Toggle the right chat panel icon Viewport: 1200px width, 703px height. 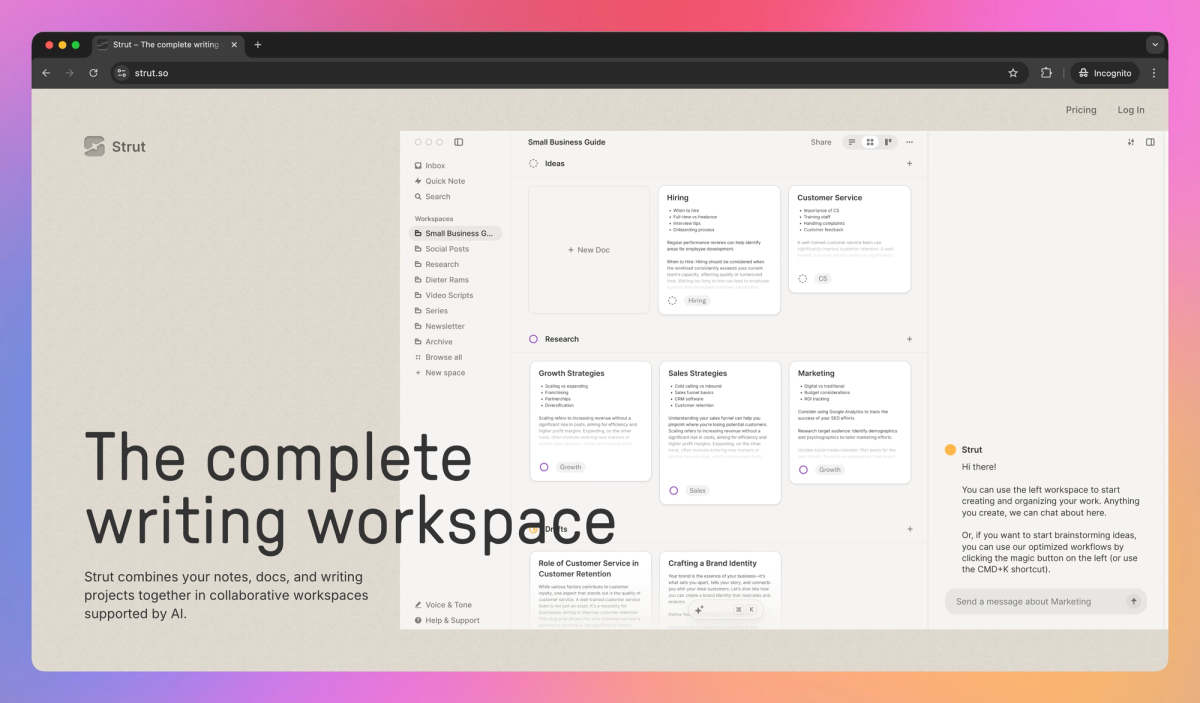(x=1150, y=142)
